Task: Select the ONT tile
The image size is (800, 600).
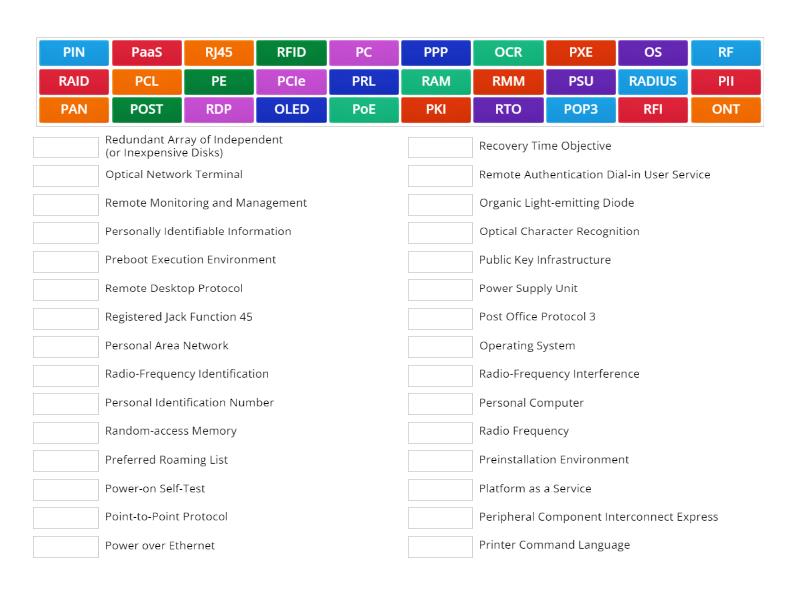Action: [726, 110]
